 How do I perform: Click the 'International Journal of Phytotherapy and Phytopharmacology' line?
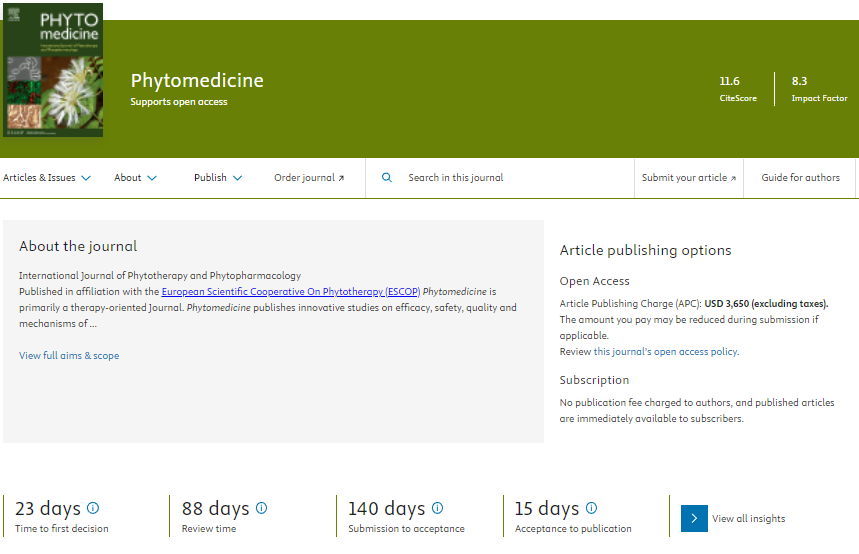pyautogui.click(x=160, y=276)
